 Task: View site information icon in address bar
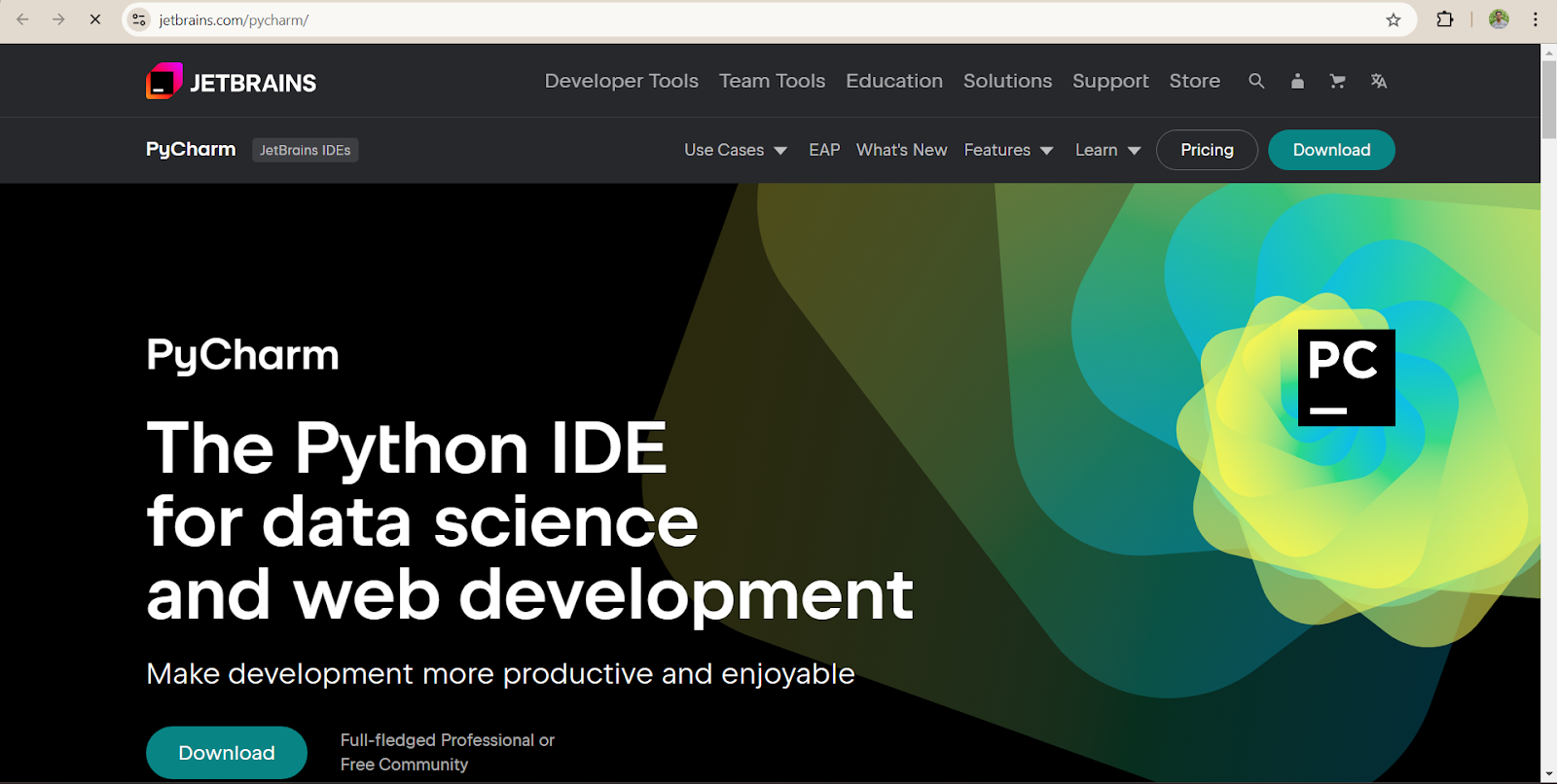139,19
